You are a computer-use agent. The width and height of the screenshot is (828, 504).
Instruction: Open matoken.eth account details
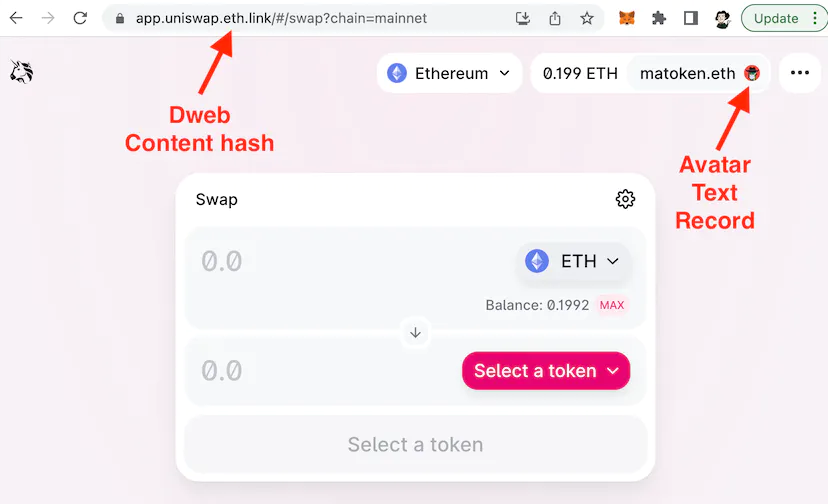pos(699,73)
